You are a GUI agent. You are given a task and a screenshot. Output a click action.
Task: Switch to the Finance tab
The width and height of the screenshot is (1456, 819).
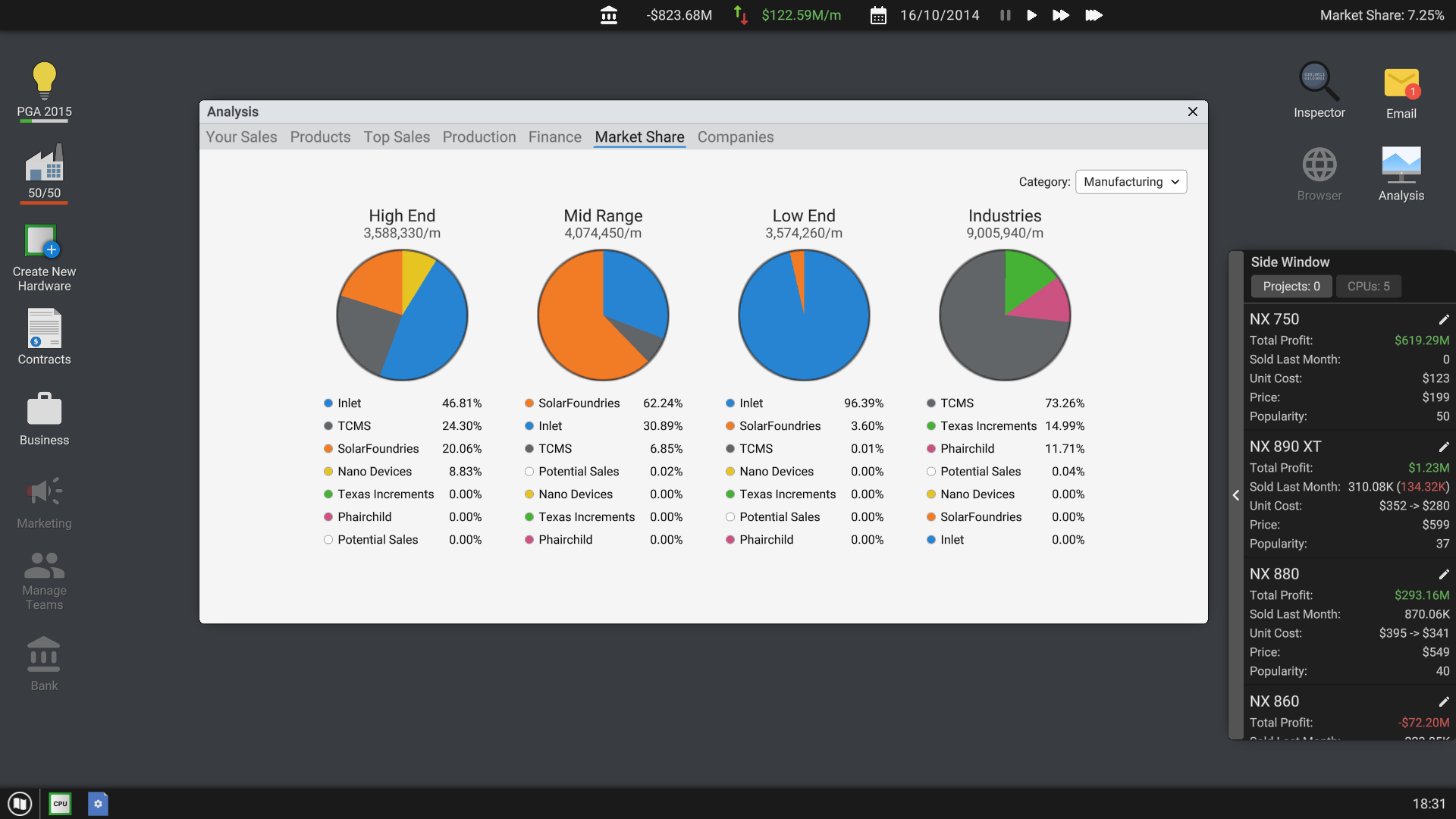[x=554, y=137]
